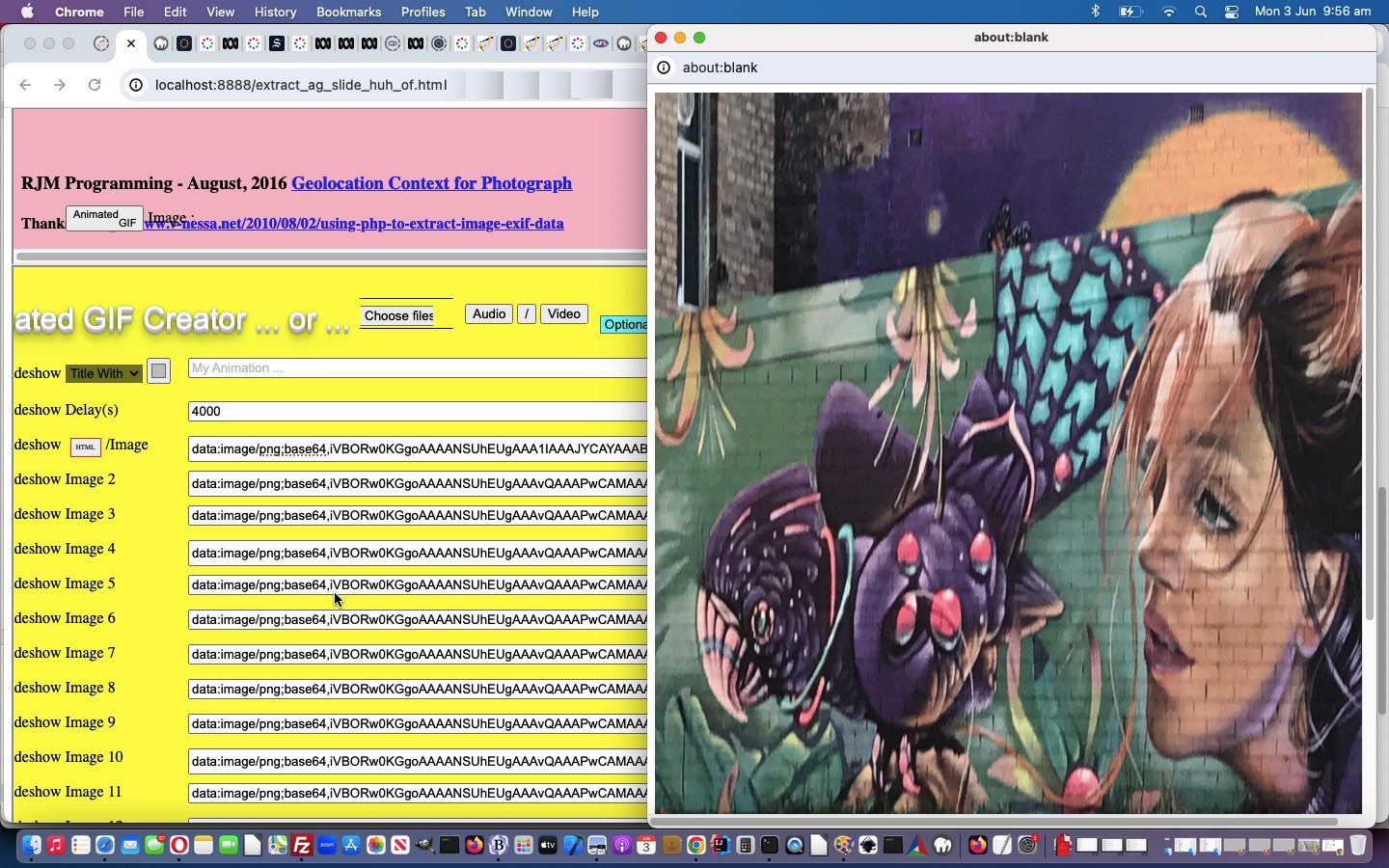Image resolution: width=1389 pixels, height=868 pixels.
Task: Click the small HTML button before /Image
Action: 86,448
